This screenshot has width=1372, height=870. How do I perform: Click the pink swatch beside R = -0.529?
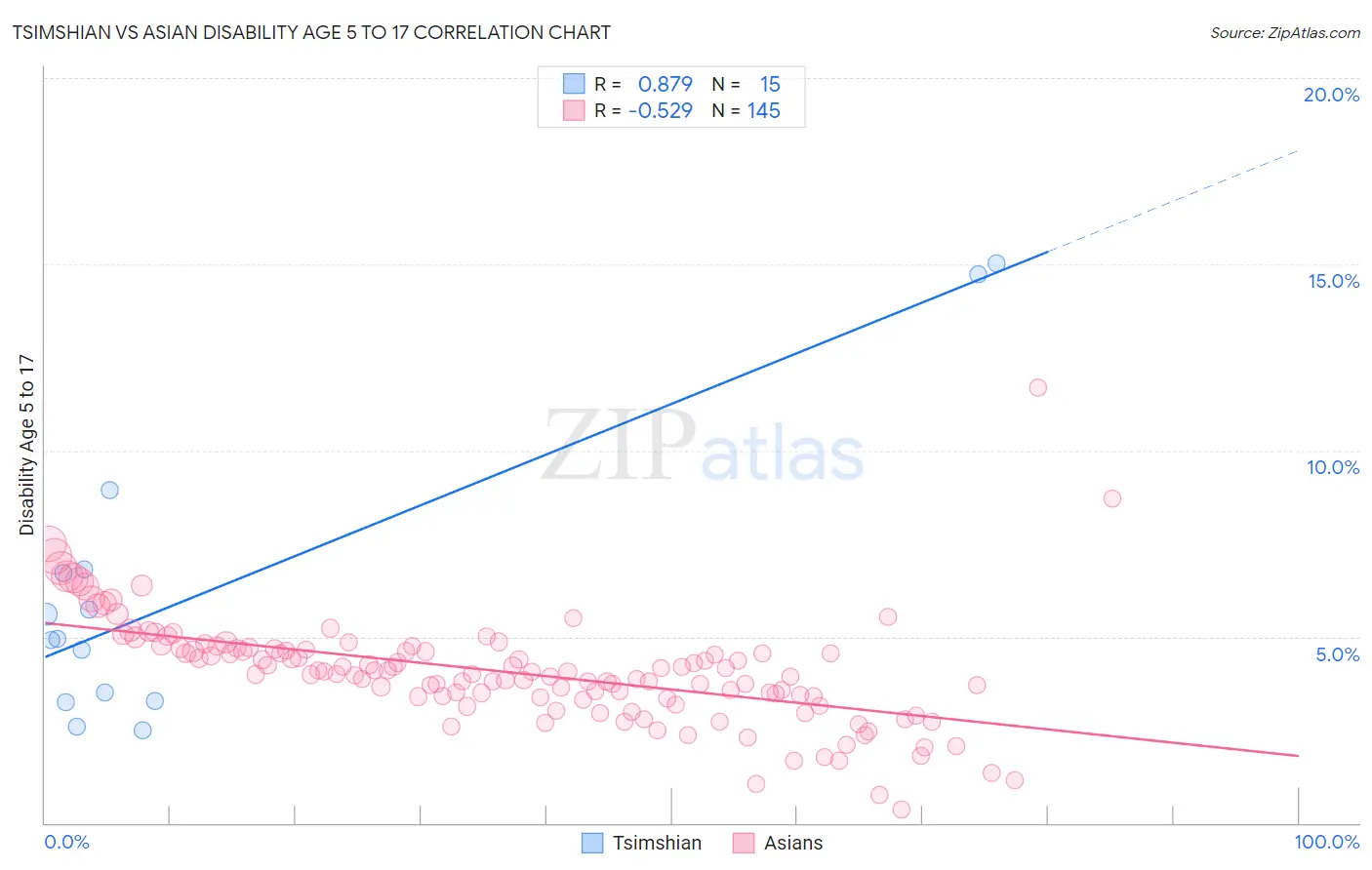click(x=574, y=110)
